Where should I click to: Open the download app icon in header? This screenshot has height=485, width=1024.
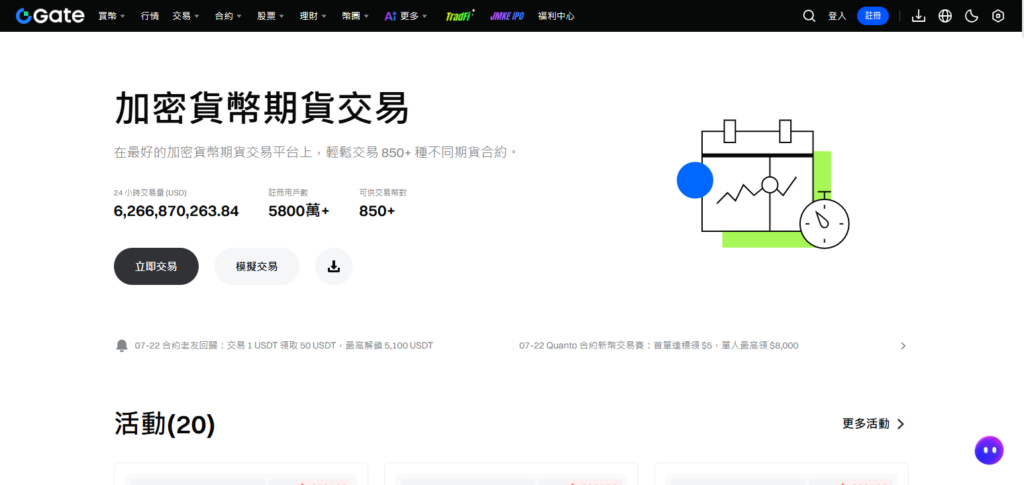pyautogui.click(x=918, y=16)
